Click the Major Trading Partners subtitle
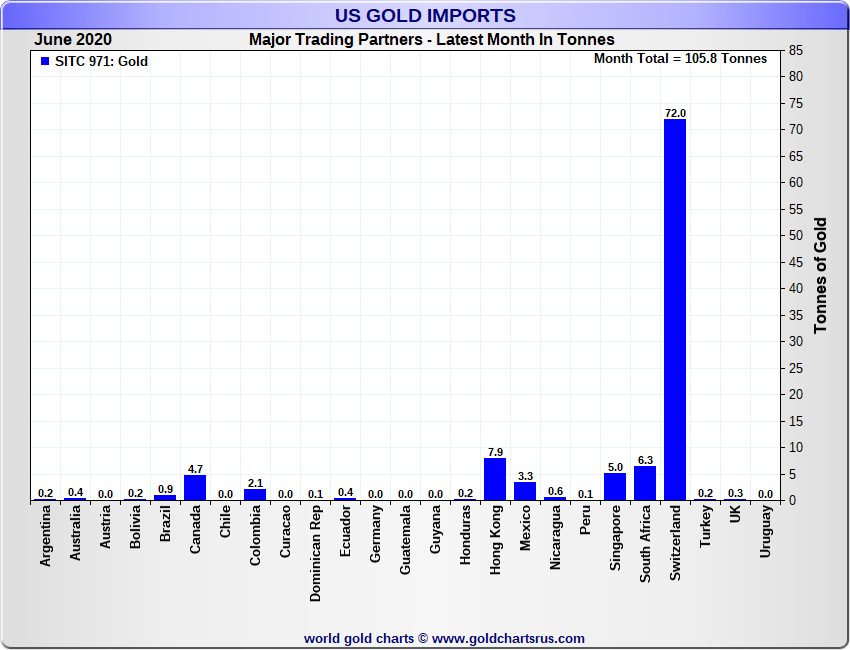850x650 pixels. point(432,40)
